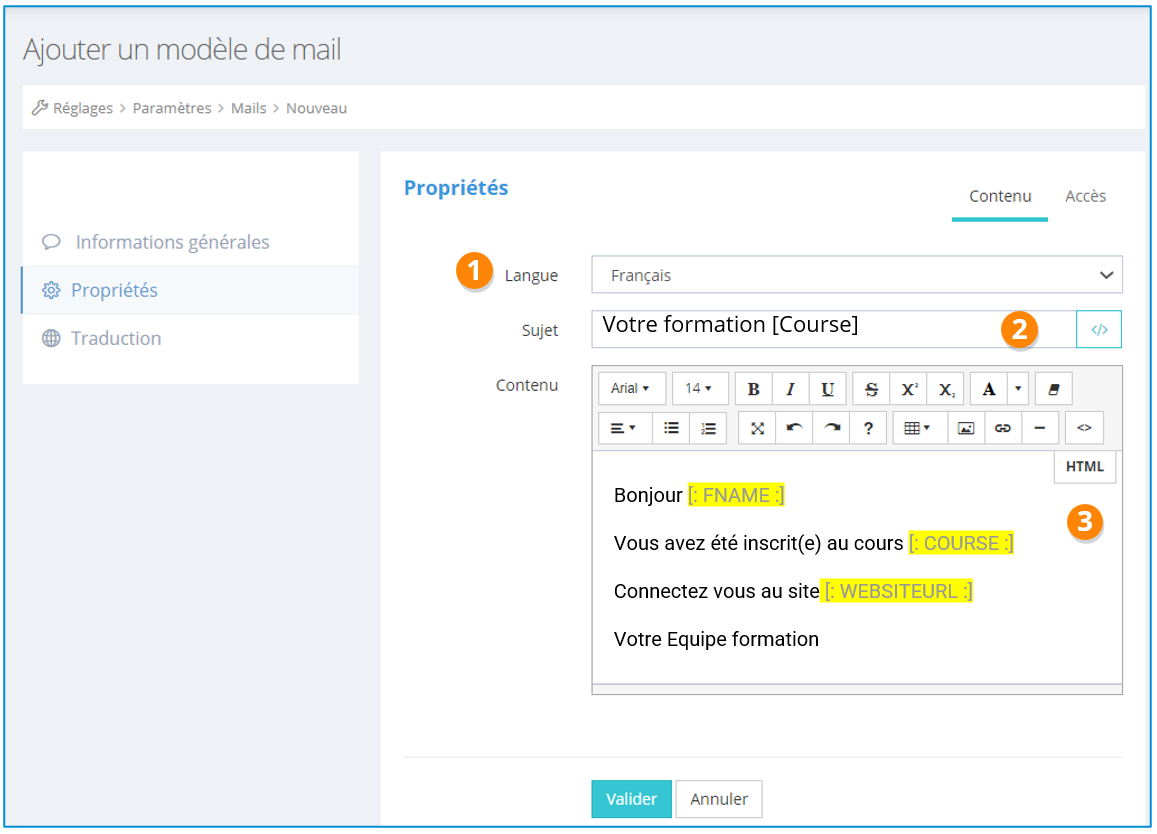
Task: Open the font size 14 dropdown
Action: pos(699,389)
